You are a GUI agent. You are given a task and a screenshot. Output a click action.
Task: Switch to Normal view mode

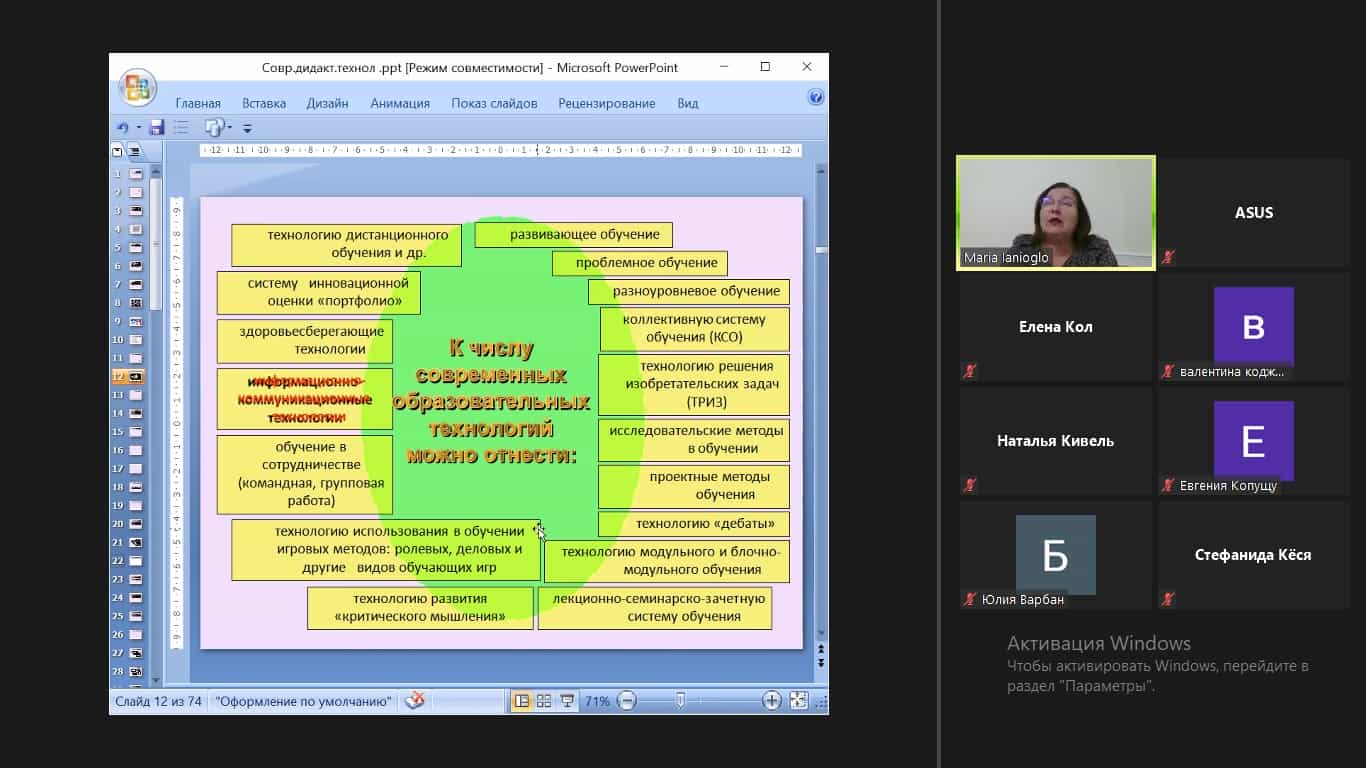click(521, 701)
